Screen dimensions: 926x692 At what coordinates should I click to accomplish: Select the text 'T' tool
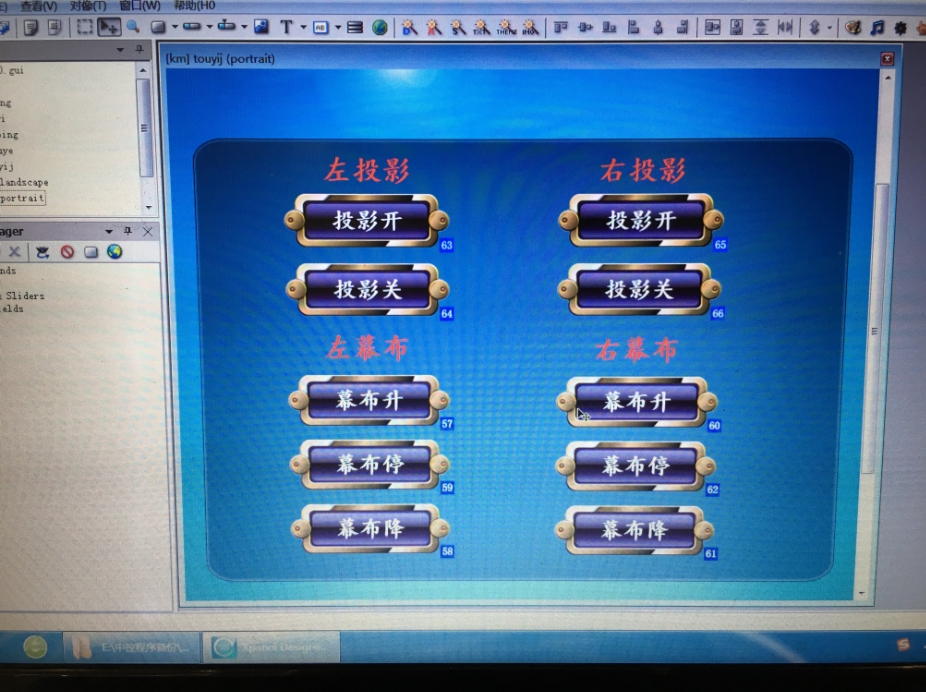[286, 27]
